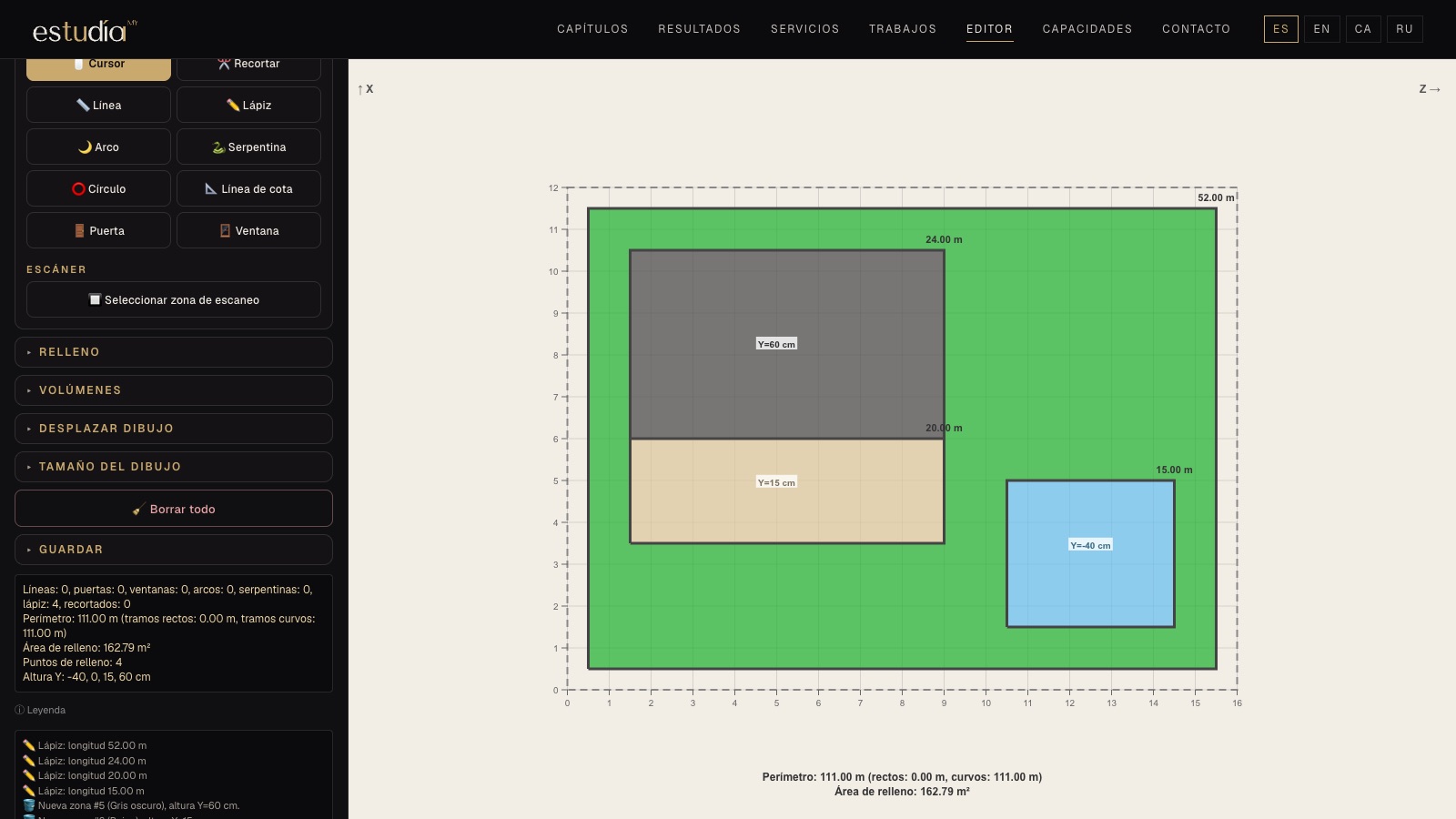Open the EDITOR nav link
The width and height of the screenshot is (1456, 819).
click(989, 29)
